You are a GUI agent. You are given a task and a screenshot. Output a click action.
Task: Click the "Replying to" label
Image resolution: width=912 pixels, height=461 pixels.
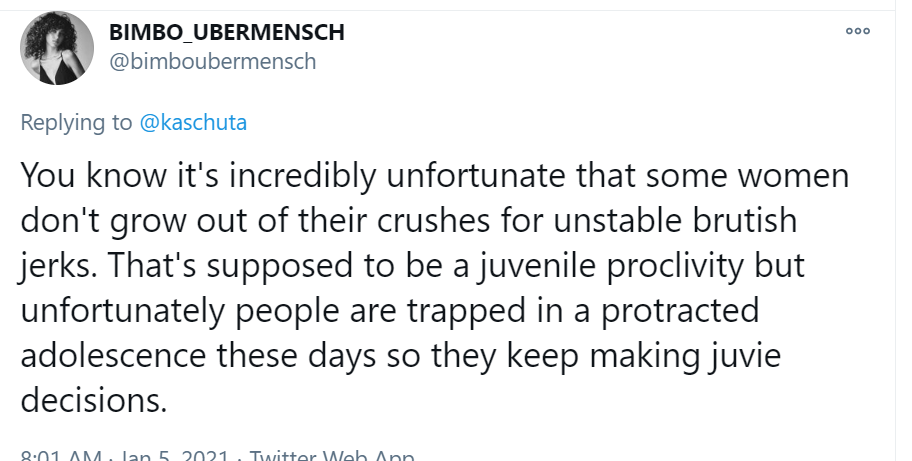(76, 123)
